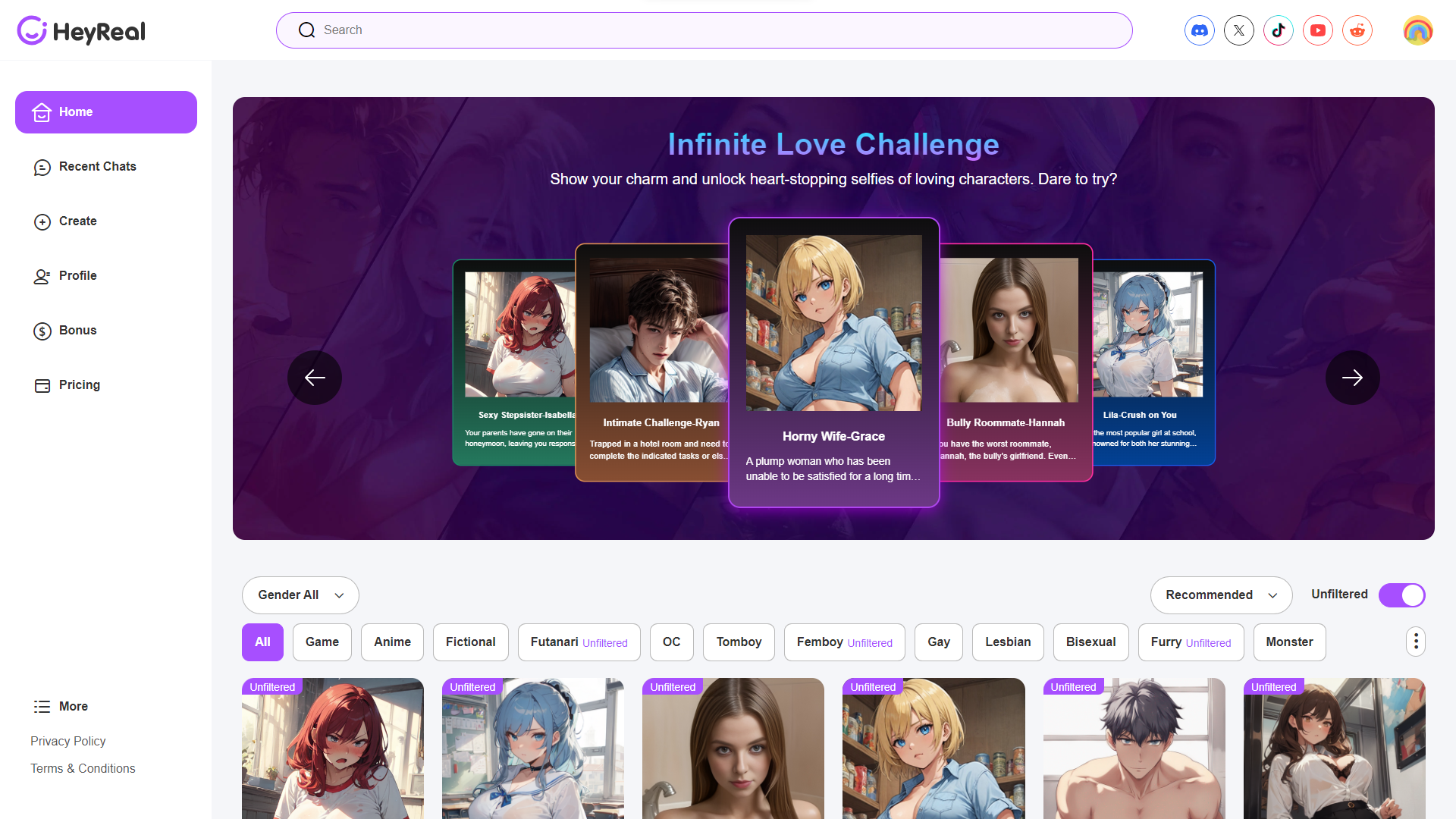Screen dimensions: 1456x819
Task: Open the Discord social link icon
Action: click(1200, 30)
